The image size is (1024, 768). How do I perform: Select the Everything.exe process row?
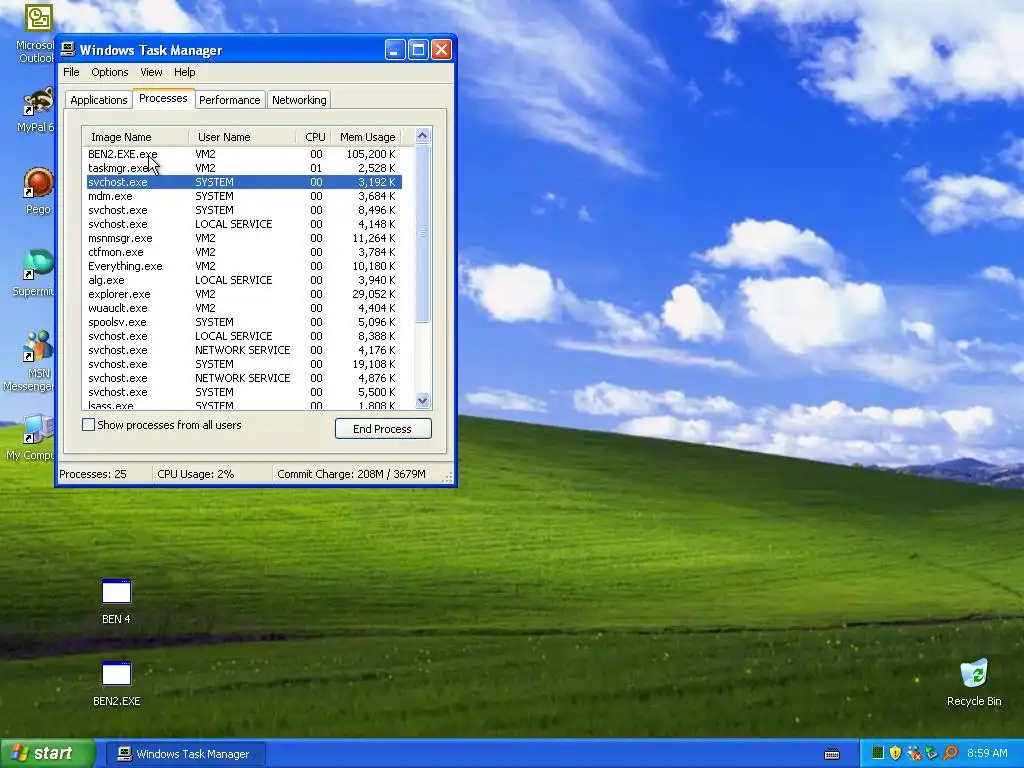[x=244, y=266]
